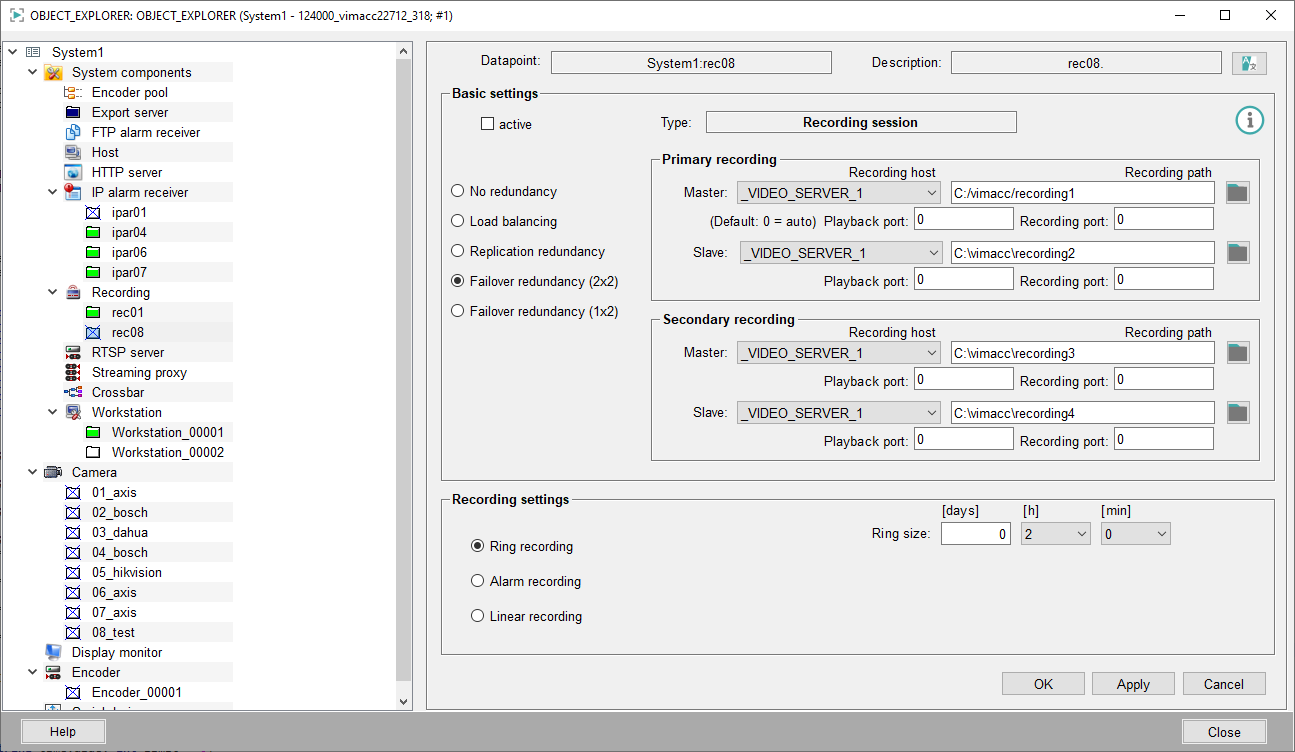Select ipar06 in the tree

(x=129, y=252)
